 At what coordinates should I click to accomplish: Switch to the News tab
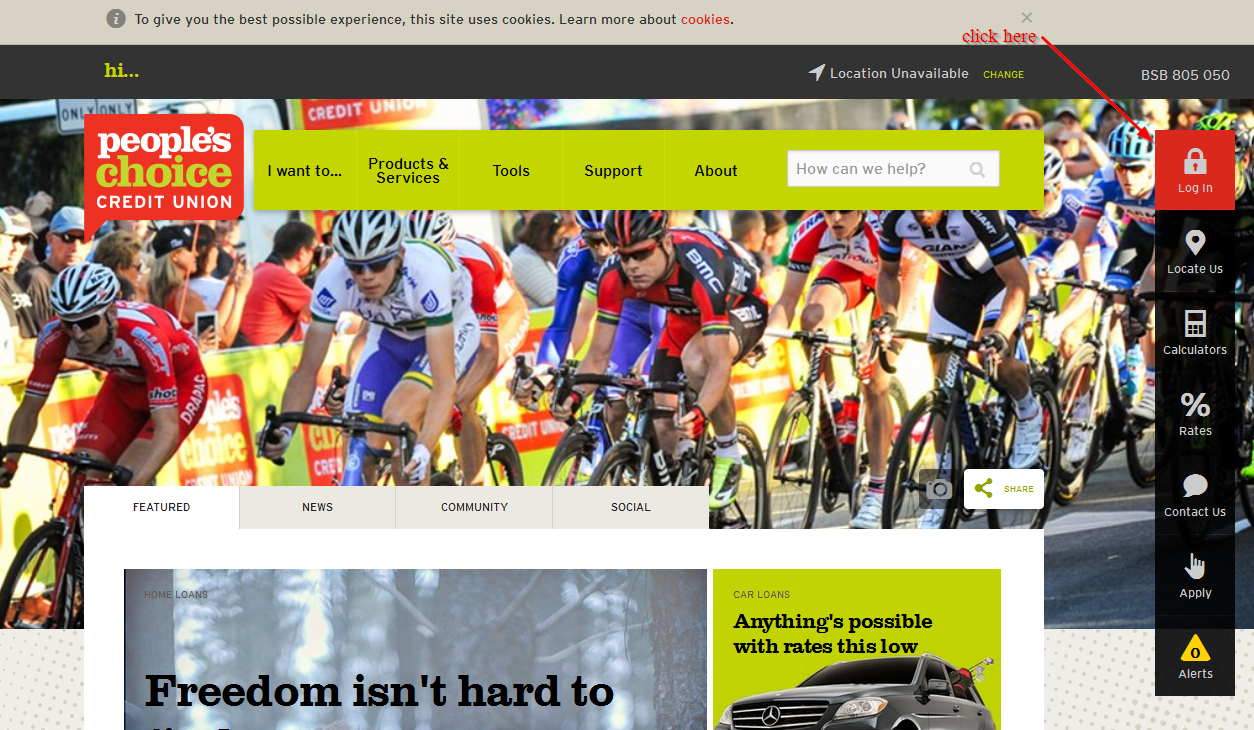[x=318, y=508]
